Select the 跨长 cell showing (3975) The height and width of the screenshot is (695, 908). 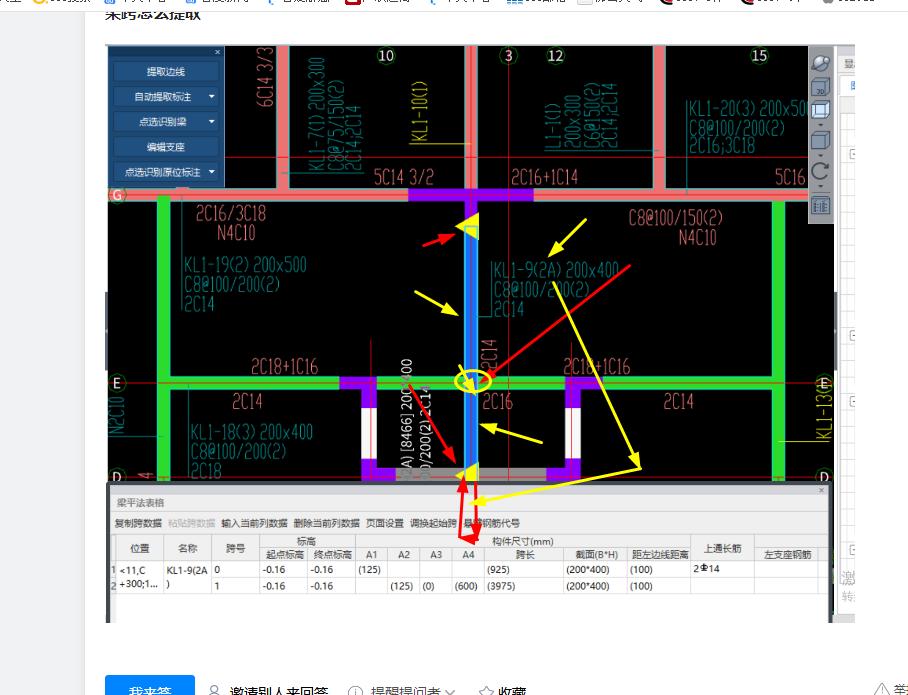523,586
